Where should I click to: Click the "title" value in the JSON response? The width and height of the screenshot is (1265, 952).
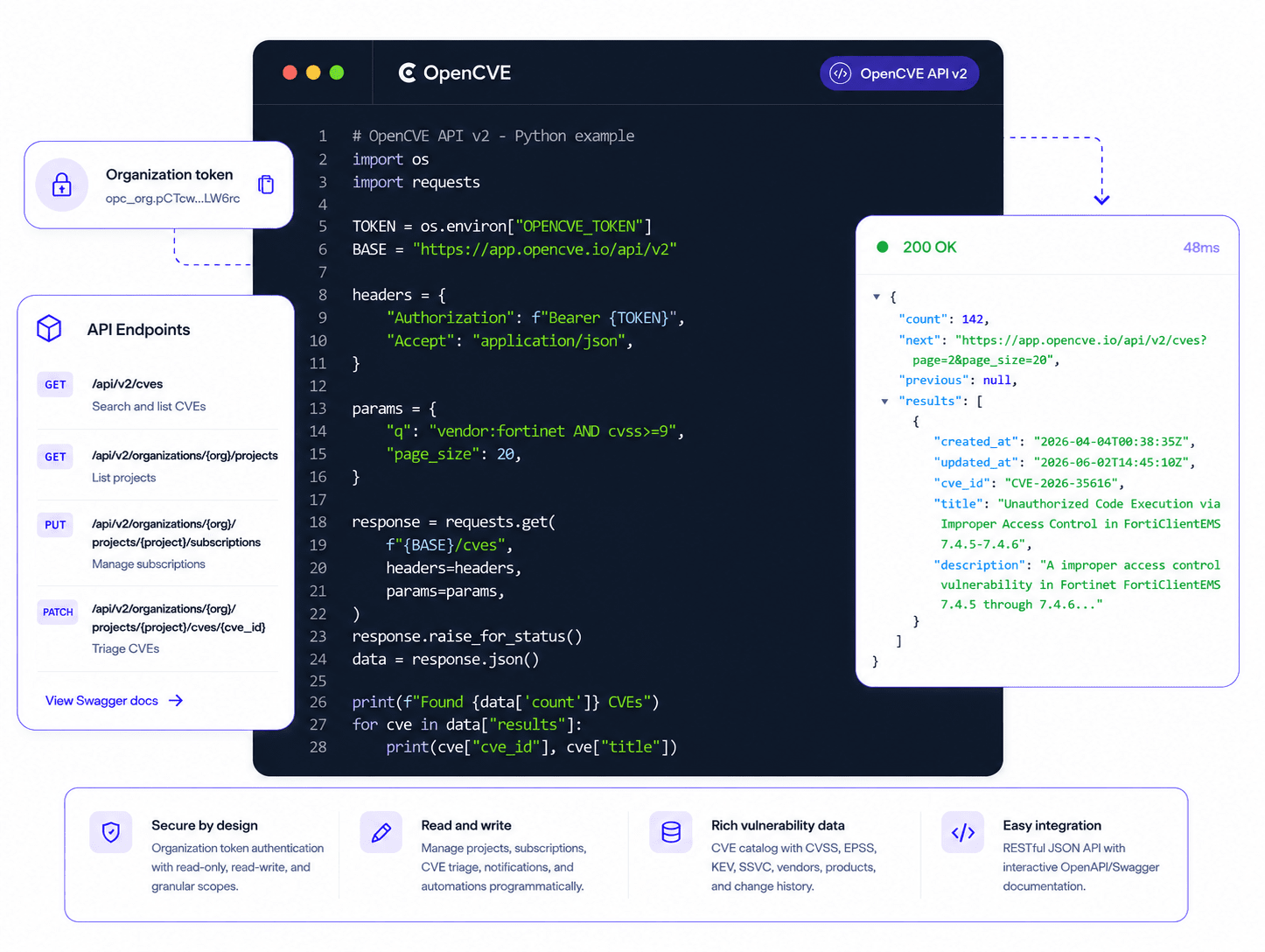pyautogui.click(x=1080, y=524)
